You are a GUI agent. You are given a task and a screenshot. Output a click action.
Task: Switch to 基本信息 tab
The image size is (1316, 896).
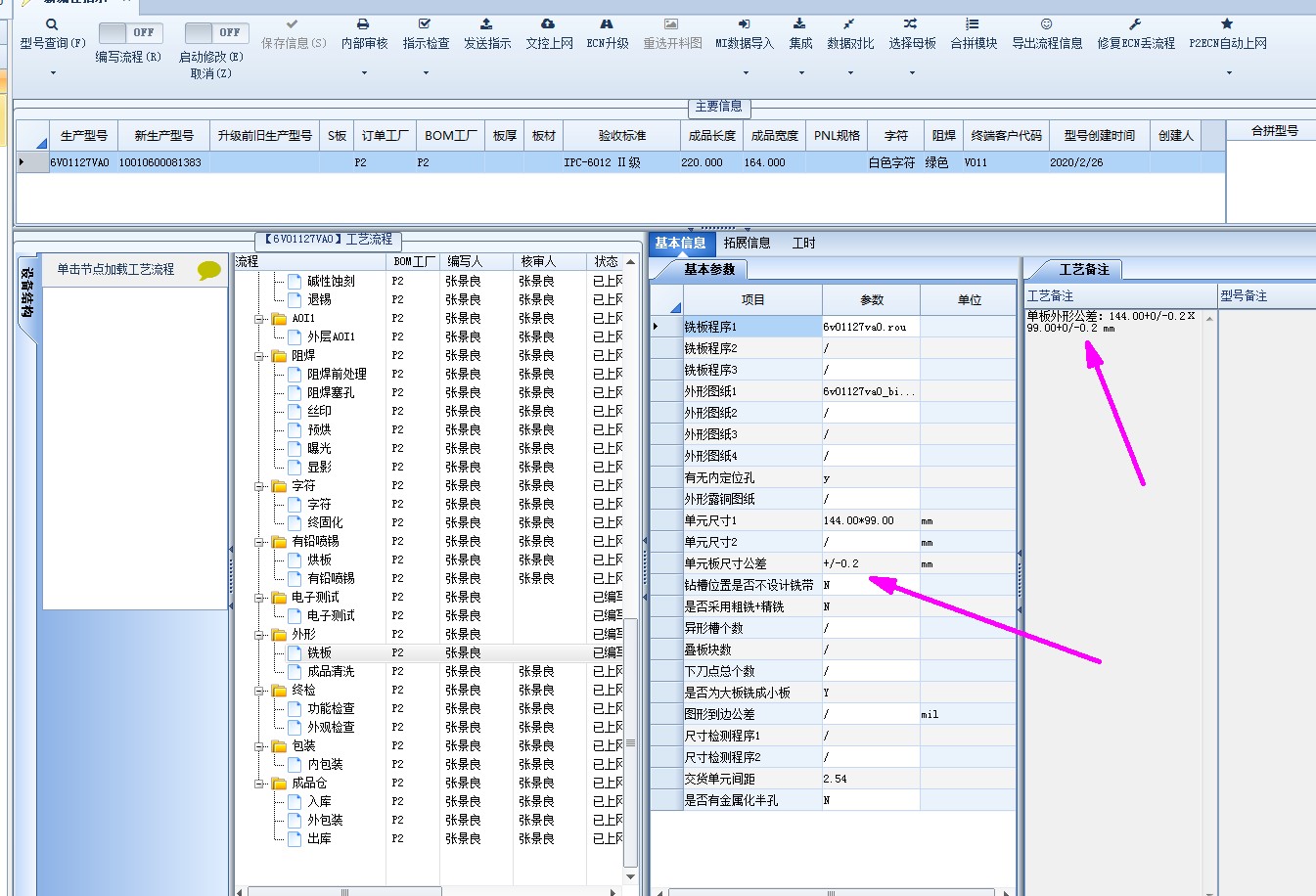click(681, 244)
